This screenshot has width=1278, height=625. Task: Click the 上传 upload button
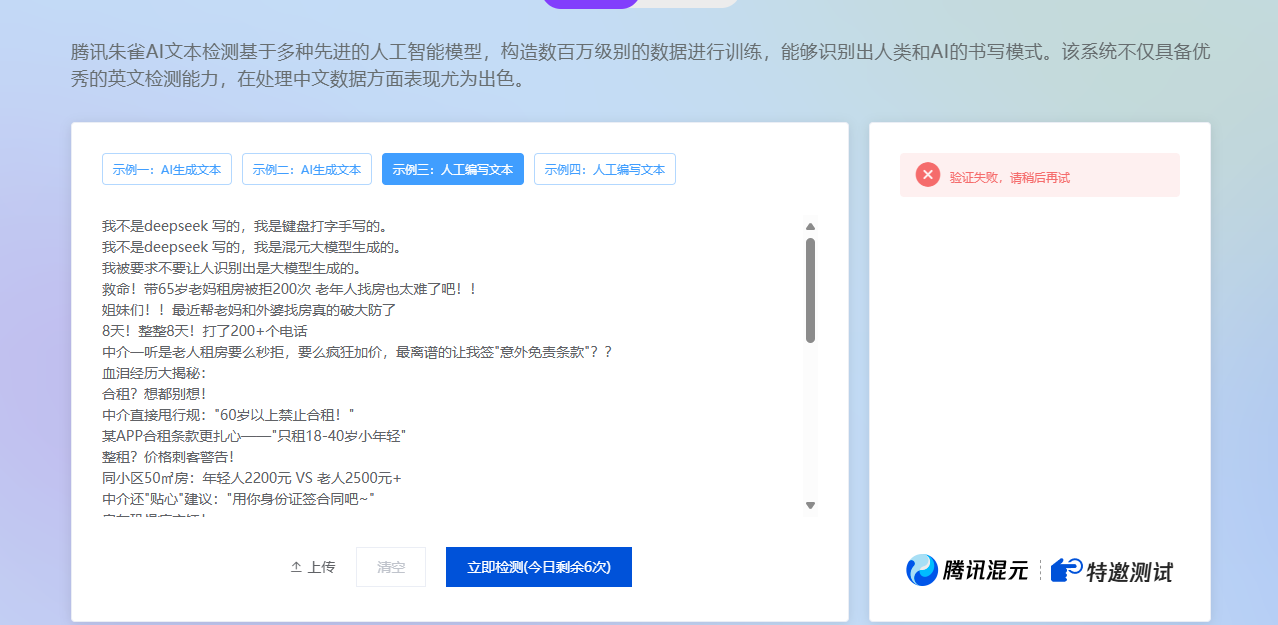[313, 567]
